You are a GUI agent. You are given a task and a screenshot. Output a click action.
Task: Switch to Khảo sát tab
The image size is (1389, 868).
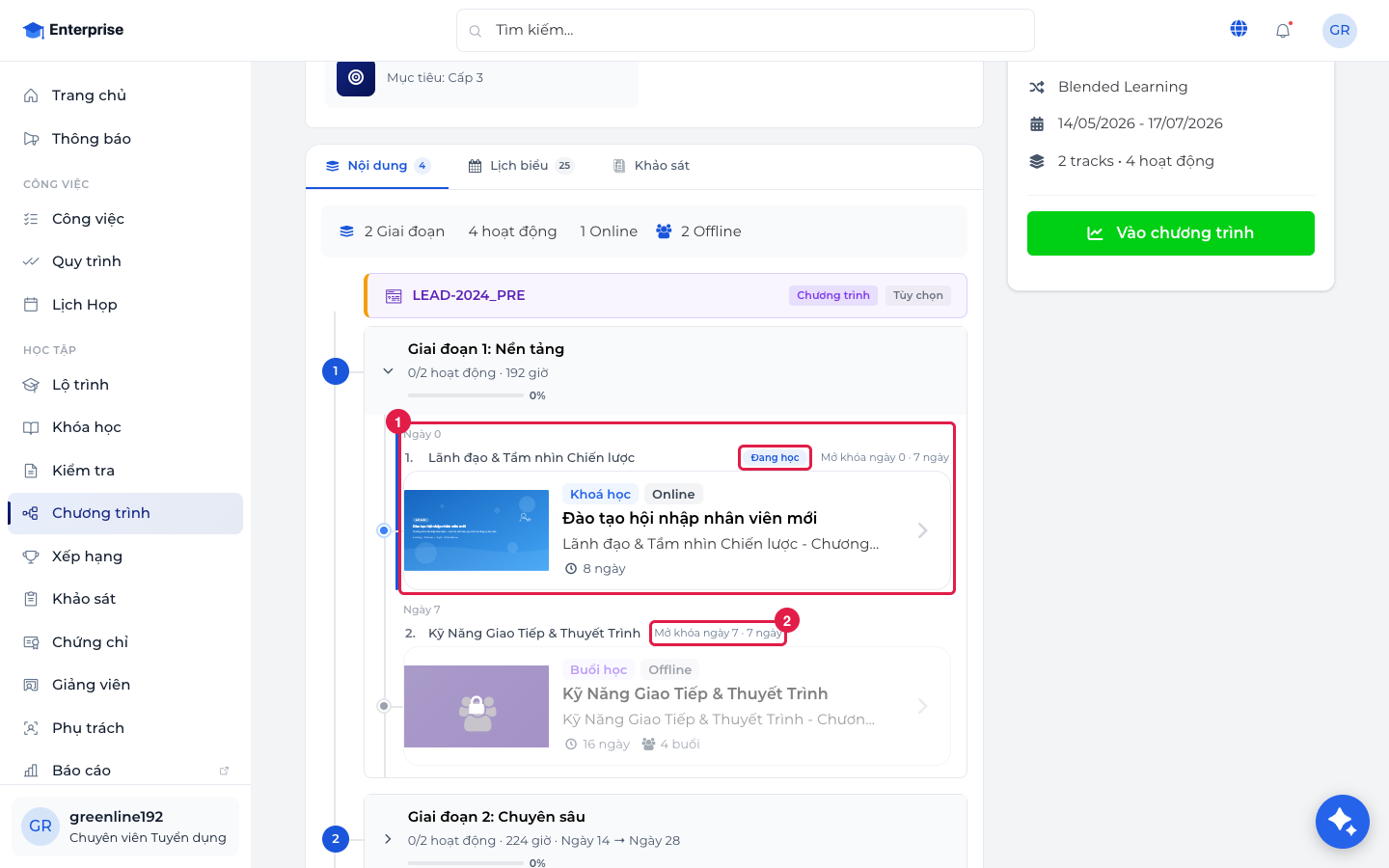tap(651, 166)
